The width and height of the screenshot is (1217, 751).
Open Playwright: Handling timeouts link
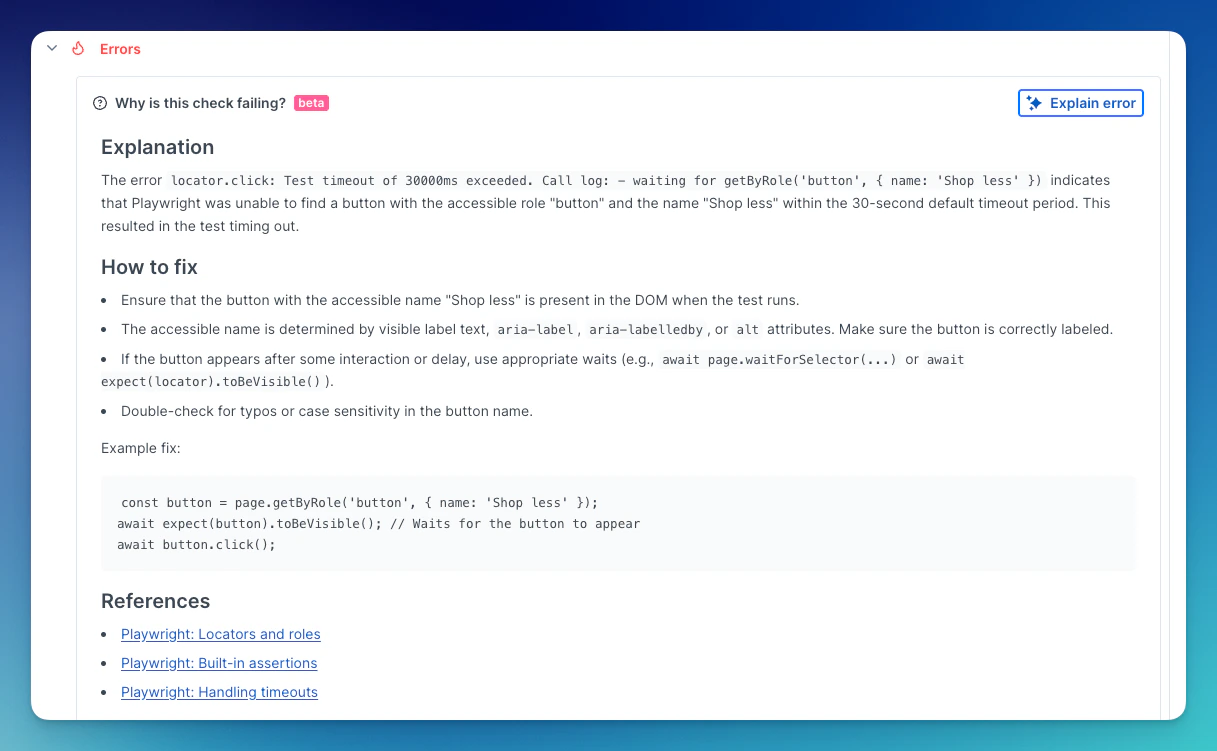[x=219, y=692]
